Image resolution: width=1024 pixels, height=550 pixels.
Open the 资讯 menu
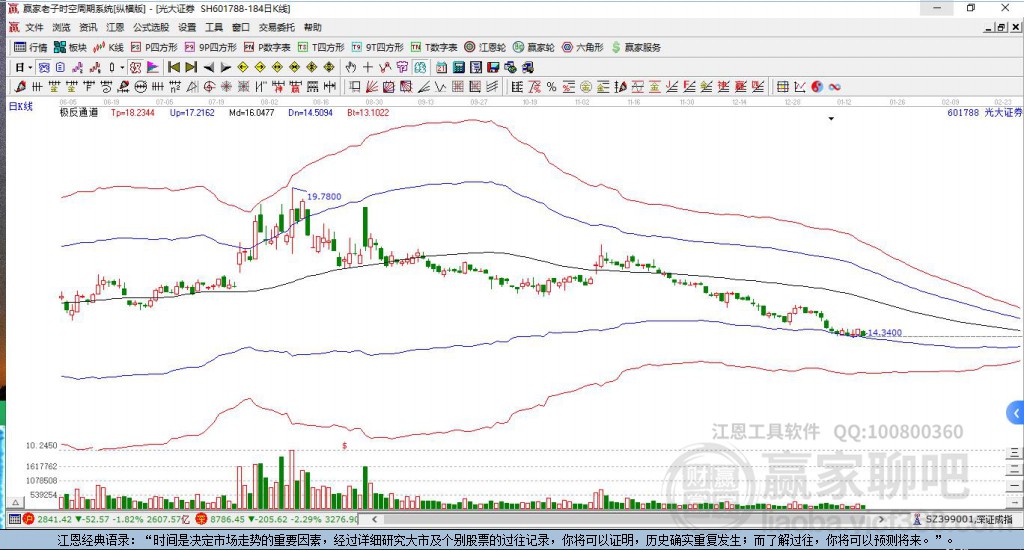pos(88,27)
